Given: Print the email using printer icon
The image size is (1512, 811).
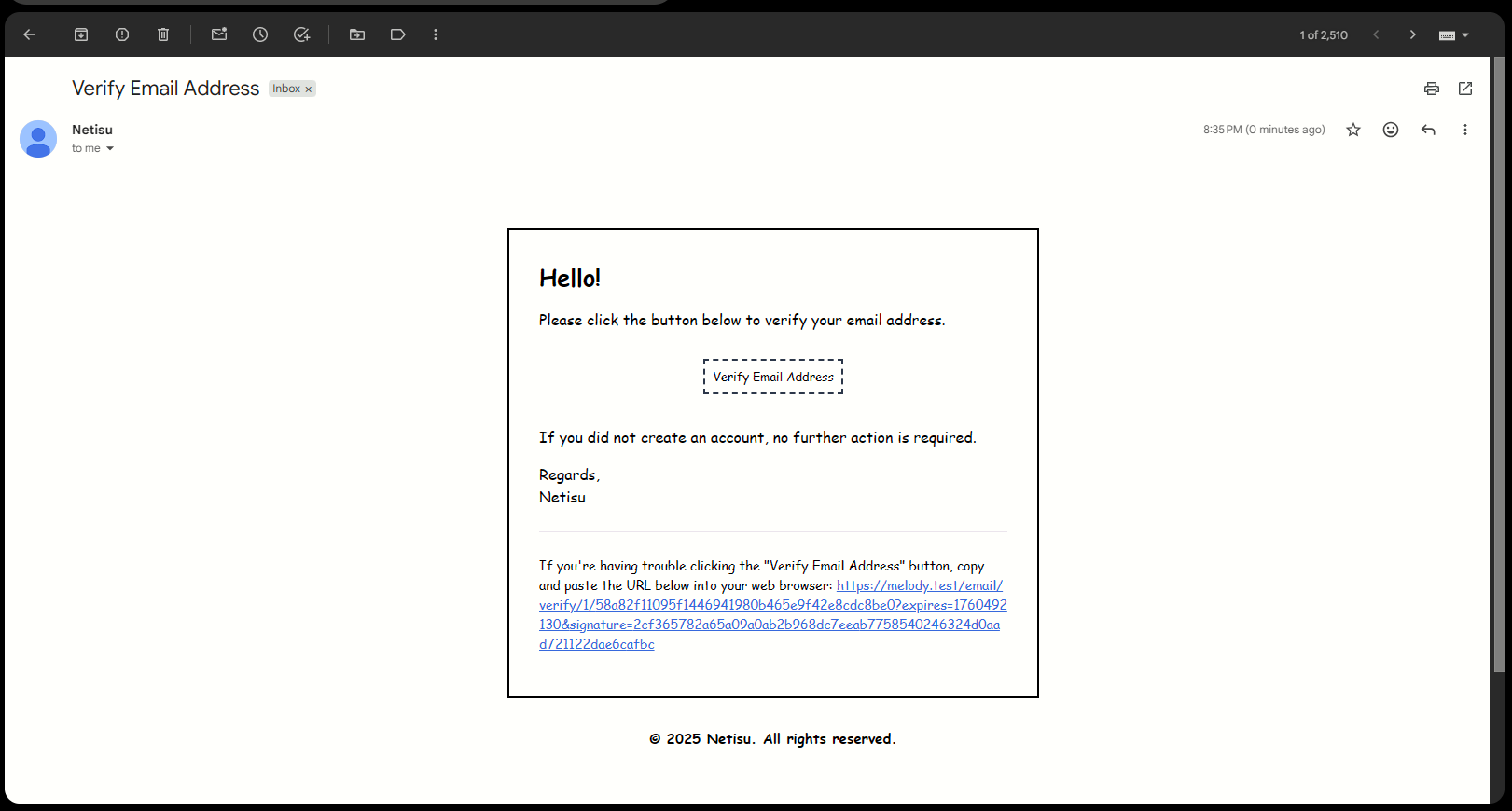Looking at the screenshot, I should click(1432, 89).
